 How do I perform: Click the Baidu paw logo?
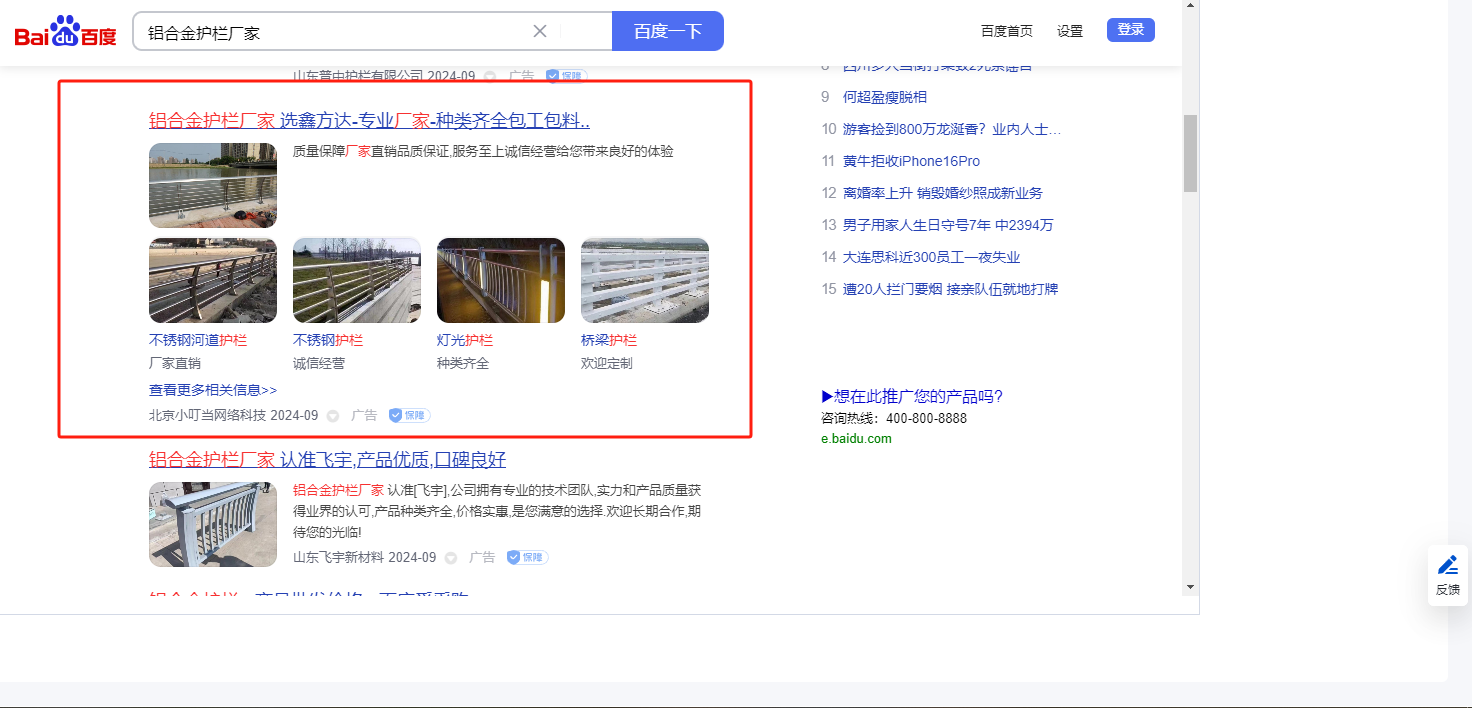pos(65,31)
